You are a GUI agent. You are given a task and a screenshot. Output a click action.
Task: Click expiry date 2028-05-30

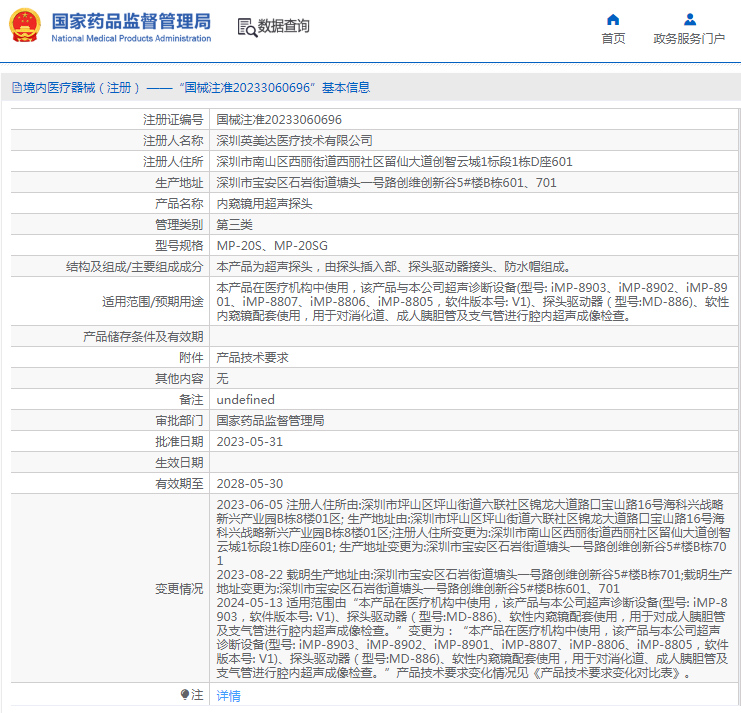click(x=250, y=484)
